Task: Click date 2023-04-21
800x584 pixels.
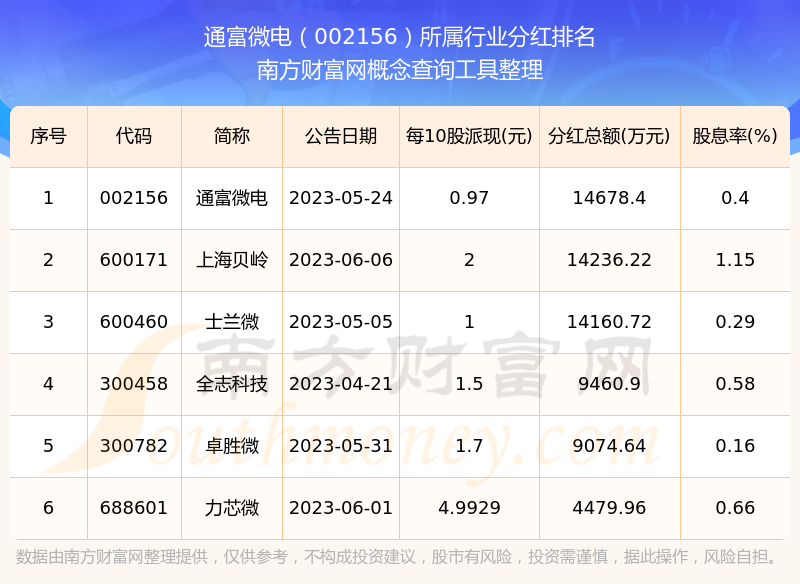Action: click(341, 384)
